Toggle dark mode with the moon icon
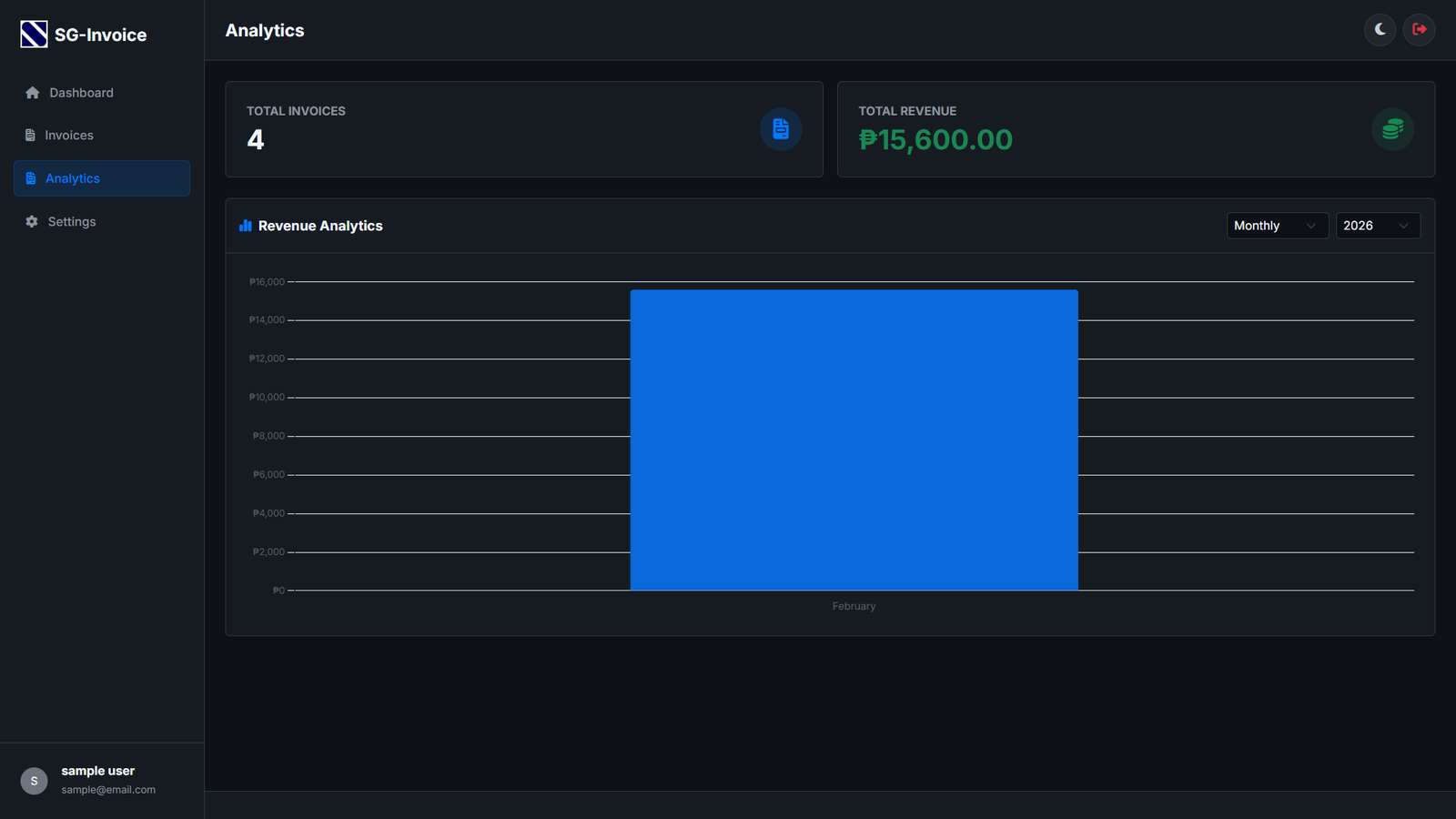 point(1380,30)
